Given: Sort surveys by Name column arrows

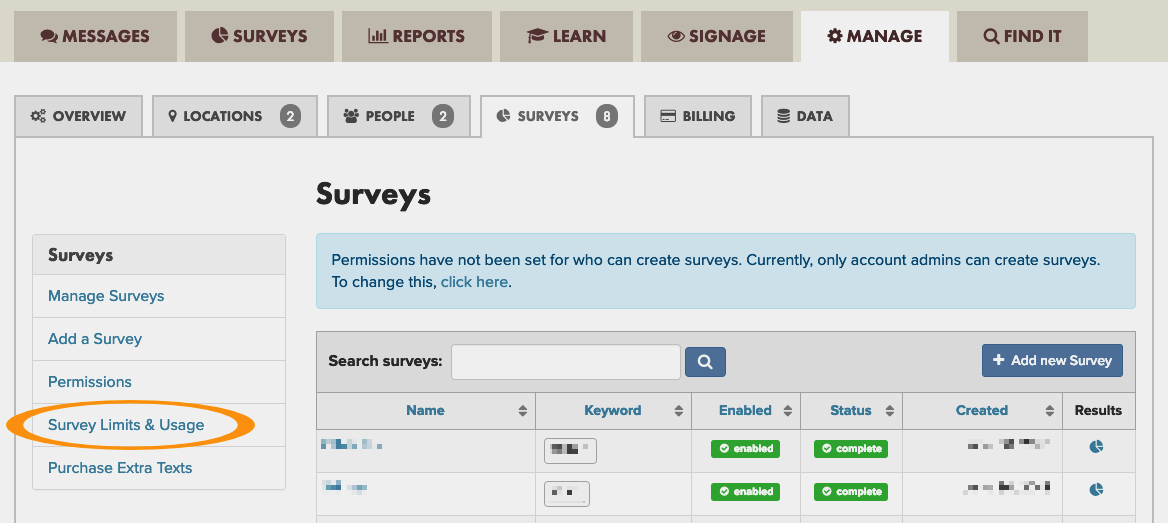Looking at the screenshot, I should pyautogui.click(x=522, y=411).
